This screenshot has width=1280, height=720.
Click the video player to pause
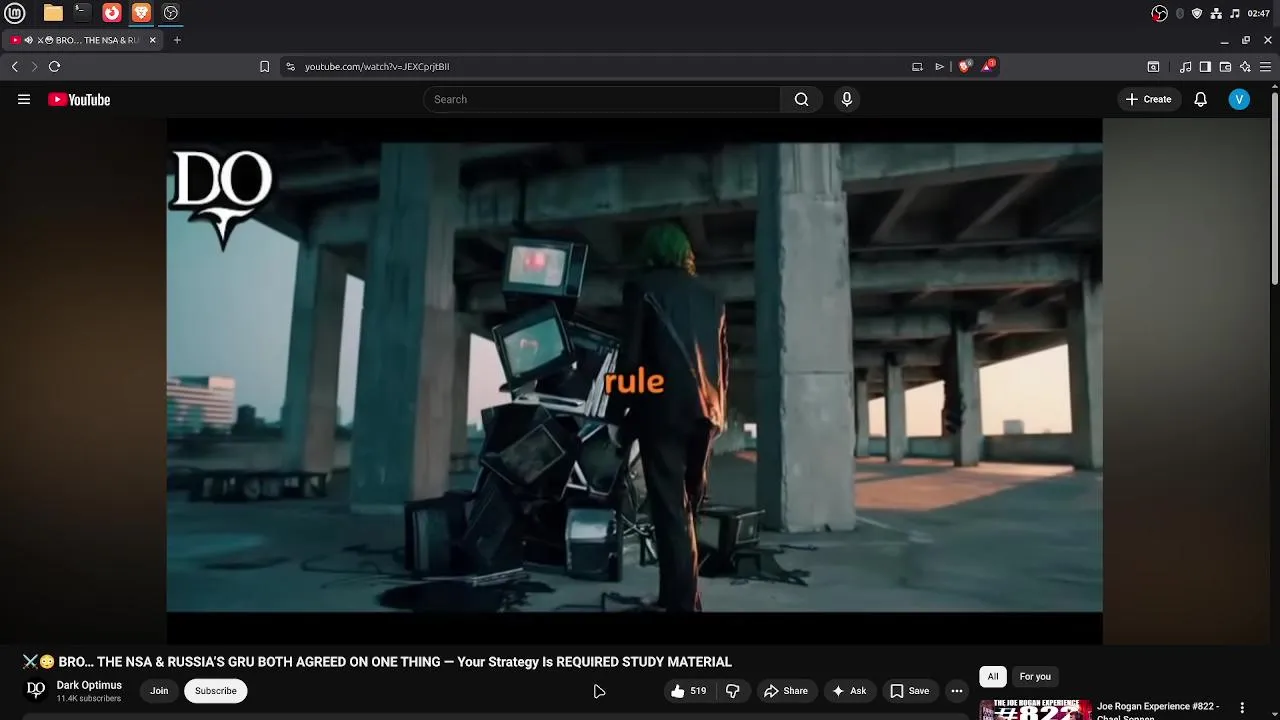pos(634,380)
